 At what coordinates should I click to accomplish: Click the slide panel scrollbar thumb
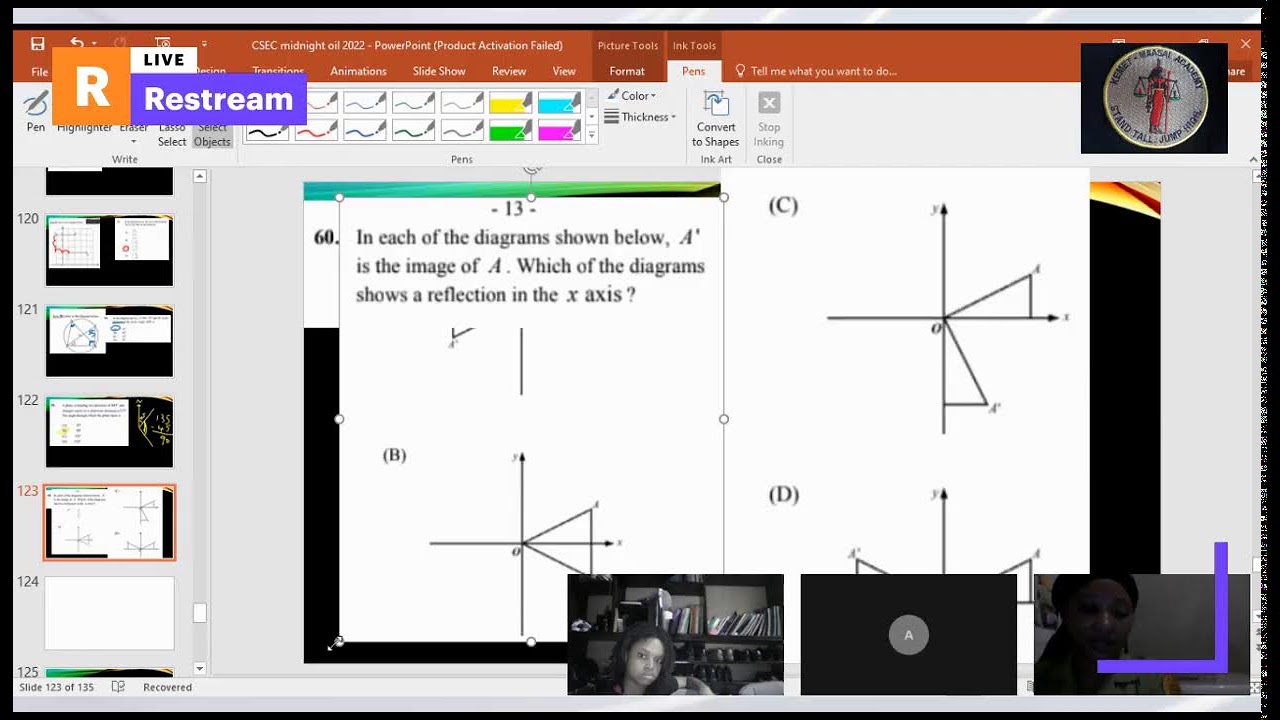click(200, 613)
